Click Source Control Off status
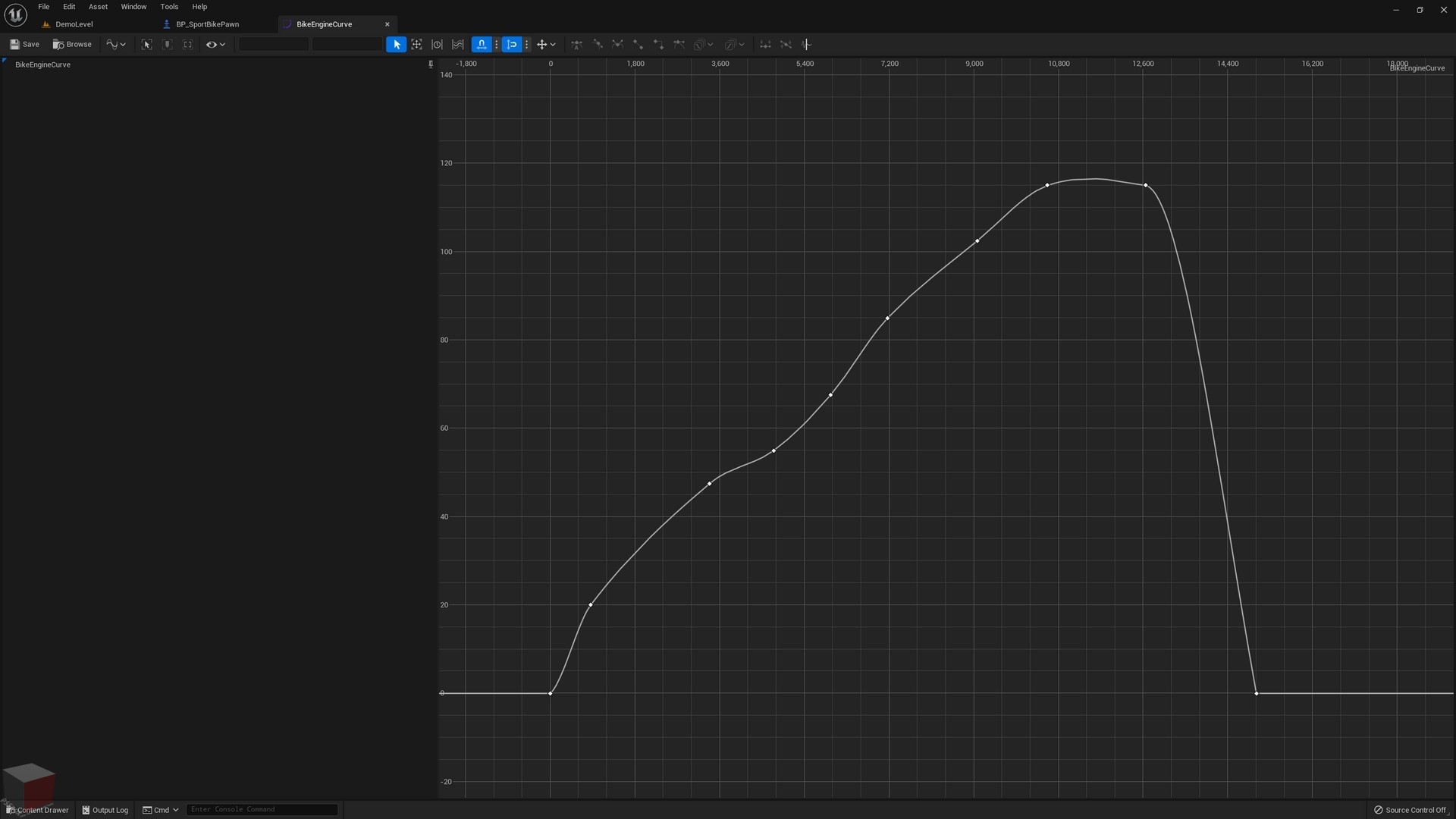Screen dimensions: 1456x819 click(1411, 810)
